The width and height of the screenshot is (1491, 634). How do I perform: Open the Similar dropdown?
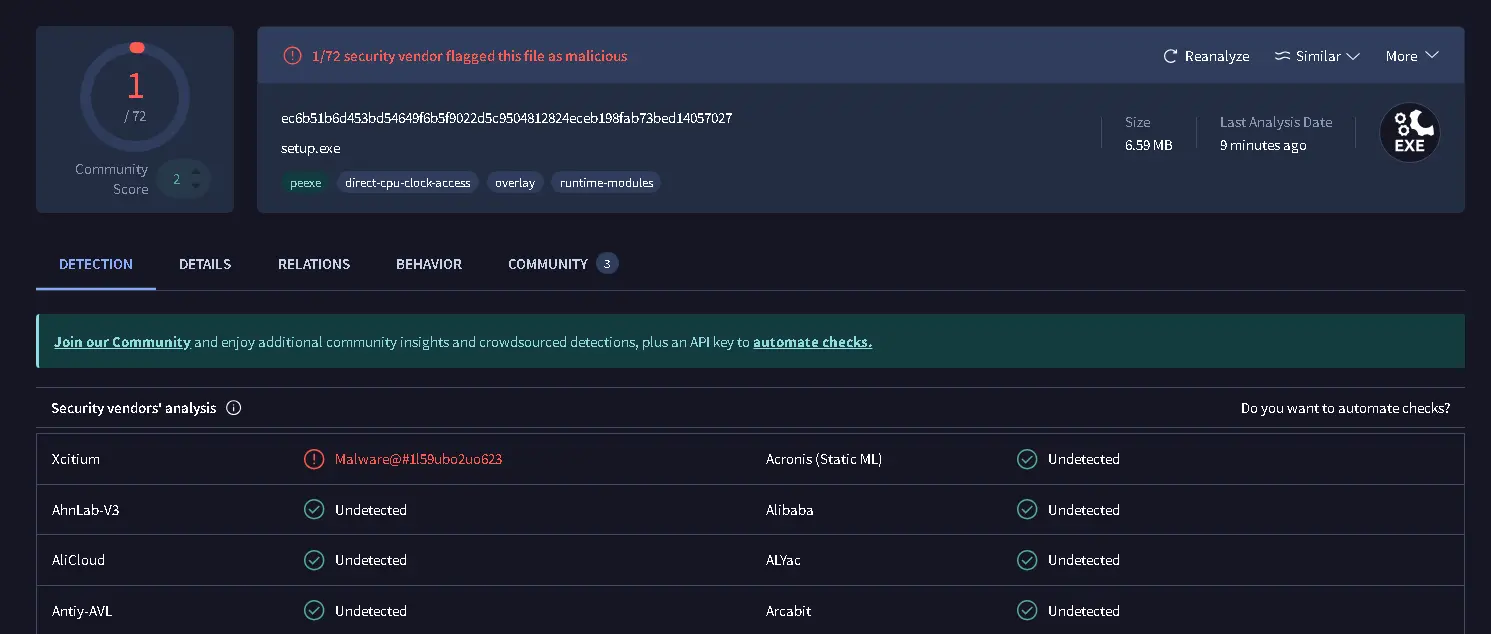pos(1317,56)
